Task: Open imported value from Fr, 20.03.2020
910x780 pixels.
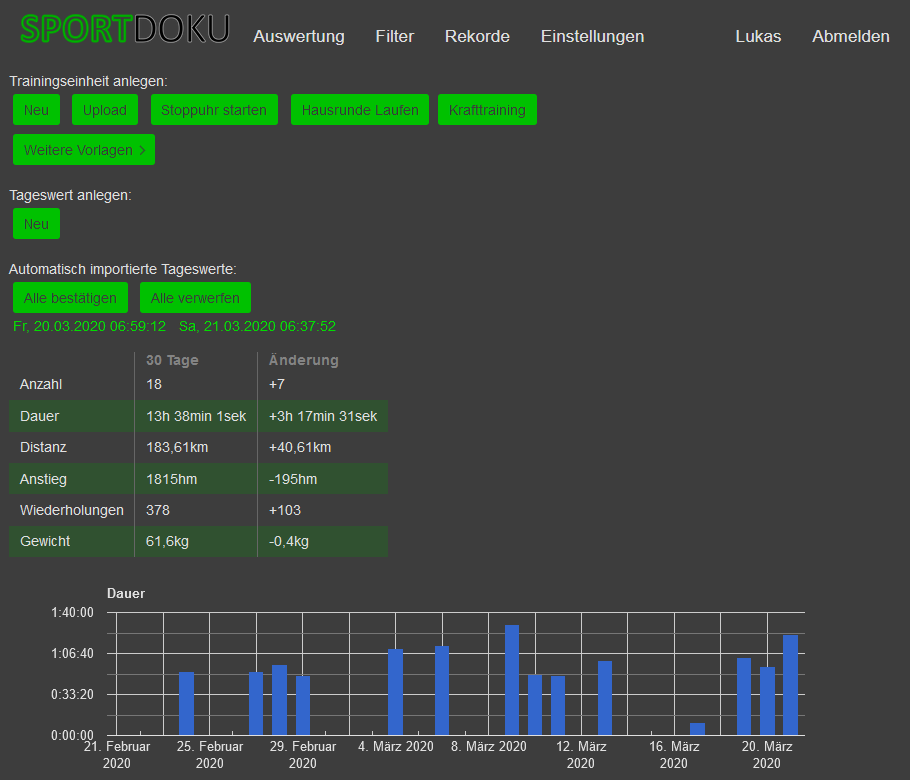Action: pyautogui.click(x=90, y=326)
